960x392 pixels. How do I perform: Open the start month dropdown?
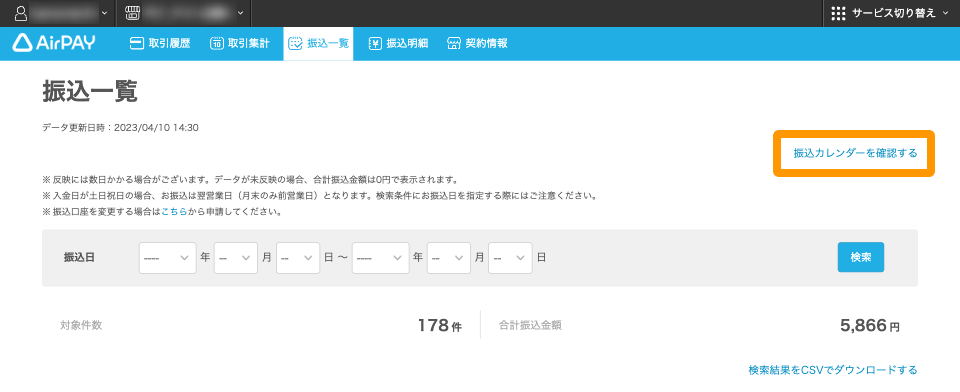[236, 258]
